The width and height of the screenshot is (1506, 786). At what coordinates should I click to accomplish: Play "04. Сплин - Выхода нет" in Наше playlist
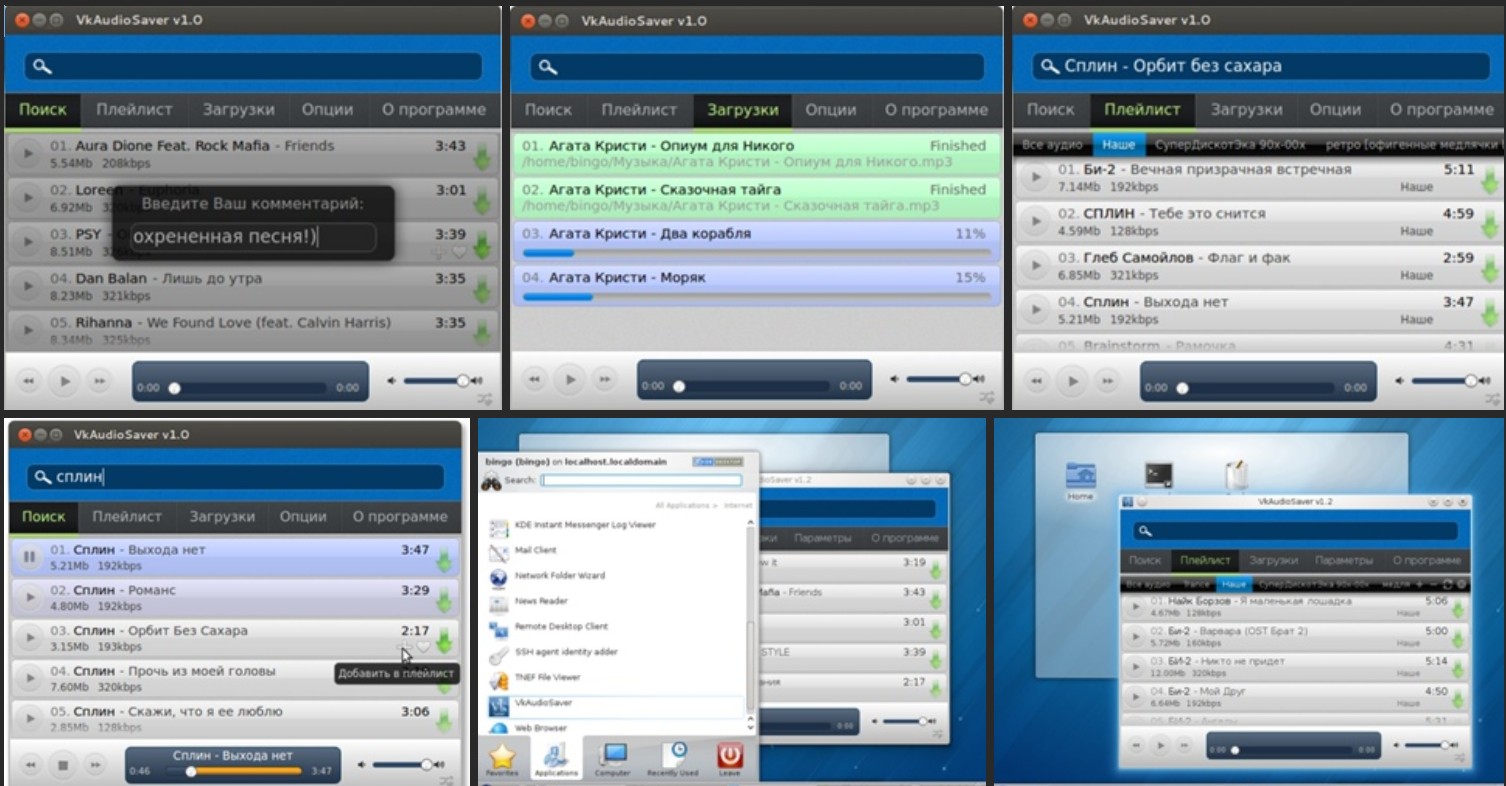pos(1035,310)
